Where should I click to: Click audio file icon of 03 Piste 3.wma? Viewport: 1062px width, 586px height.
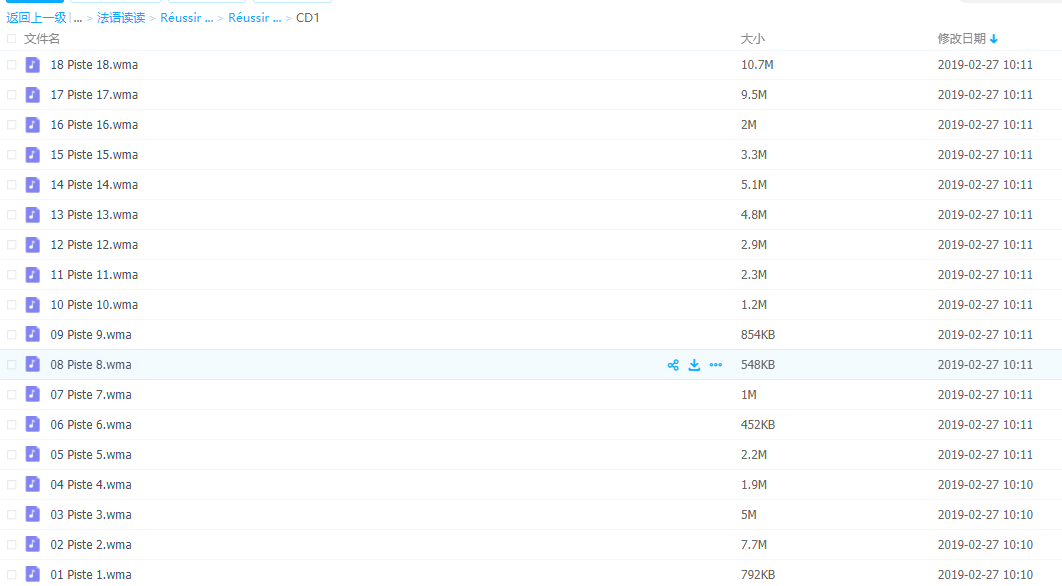point(33,514)
